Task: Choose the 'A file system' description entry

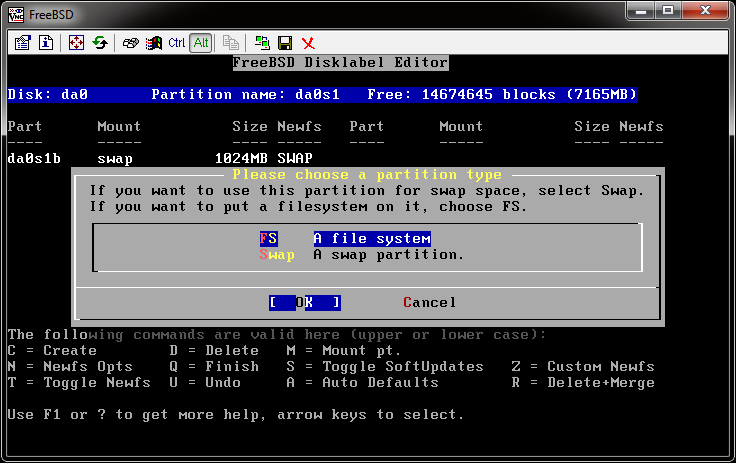Action: click(x=372, y=239)
